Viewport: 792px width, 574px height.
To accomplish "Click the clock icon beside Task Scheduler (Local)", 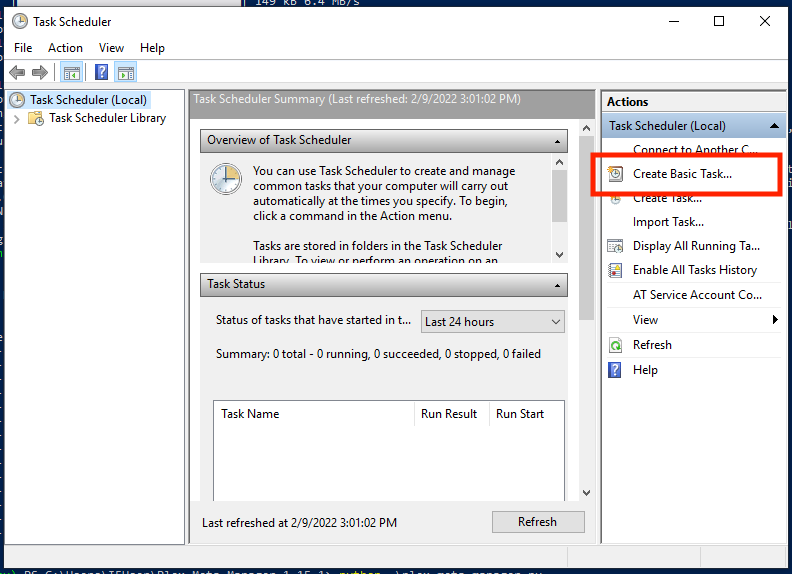I will tap(17, 100).
